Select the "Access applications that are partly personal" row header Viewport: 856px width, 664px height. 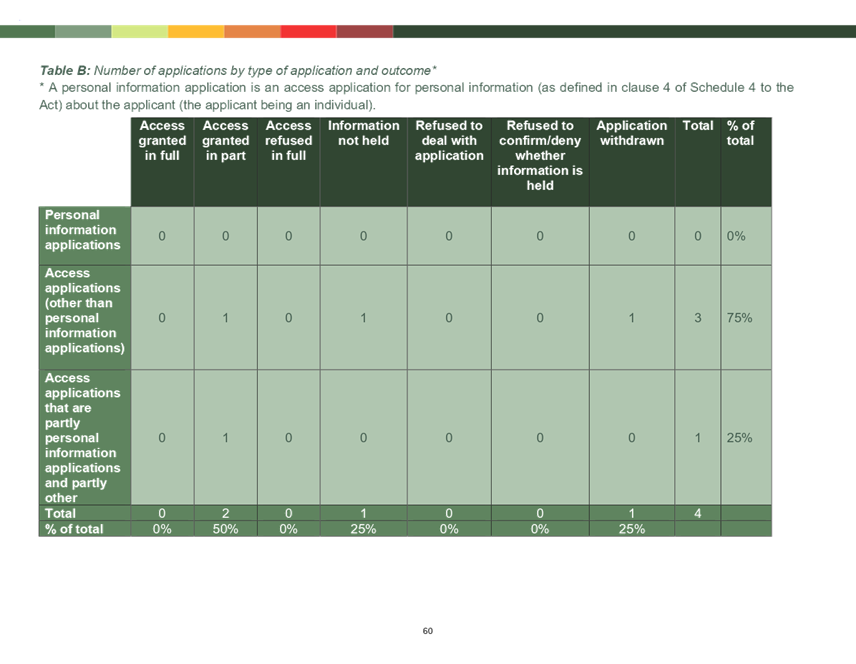tap(85, 437)
